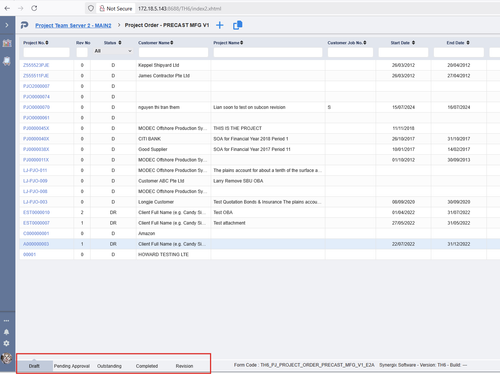500x374 pixels.
Task: Open notifications bell in sidebar
Action: [6, 332]
